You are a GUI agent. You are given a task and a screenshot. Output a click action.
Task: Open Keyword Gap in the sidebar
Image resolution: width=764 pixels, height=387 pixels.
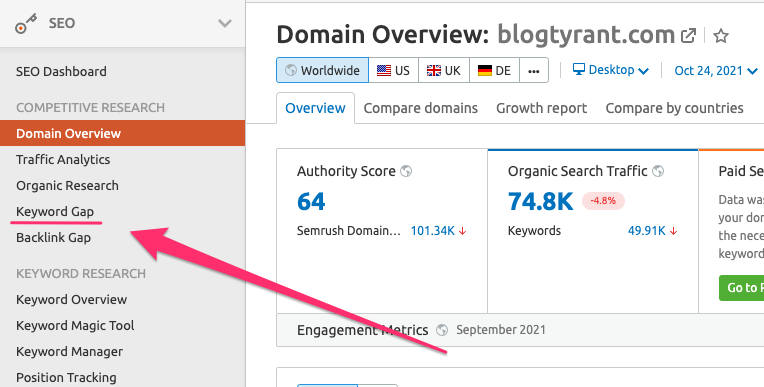[55, 212]
